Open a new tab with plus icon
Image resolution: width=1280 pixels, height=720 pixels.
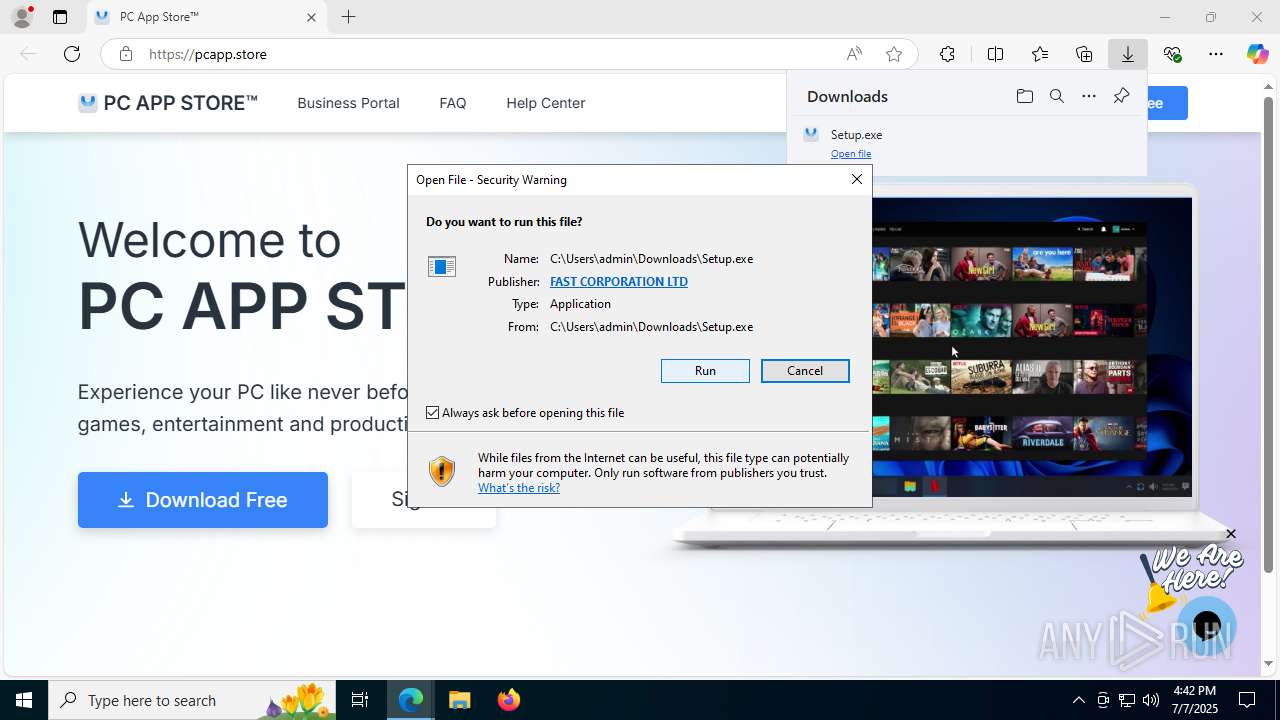point(348,17)
